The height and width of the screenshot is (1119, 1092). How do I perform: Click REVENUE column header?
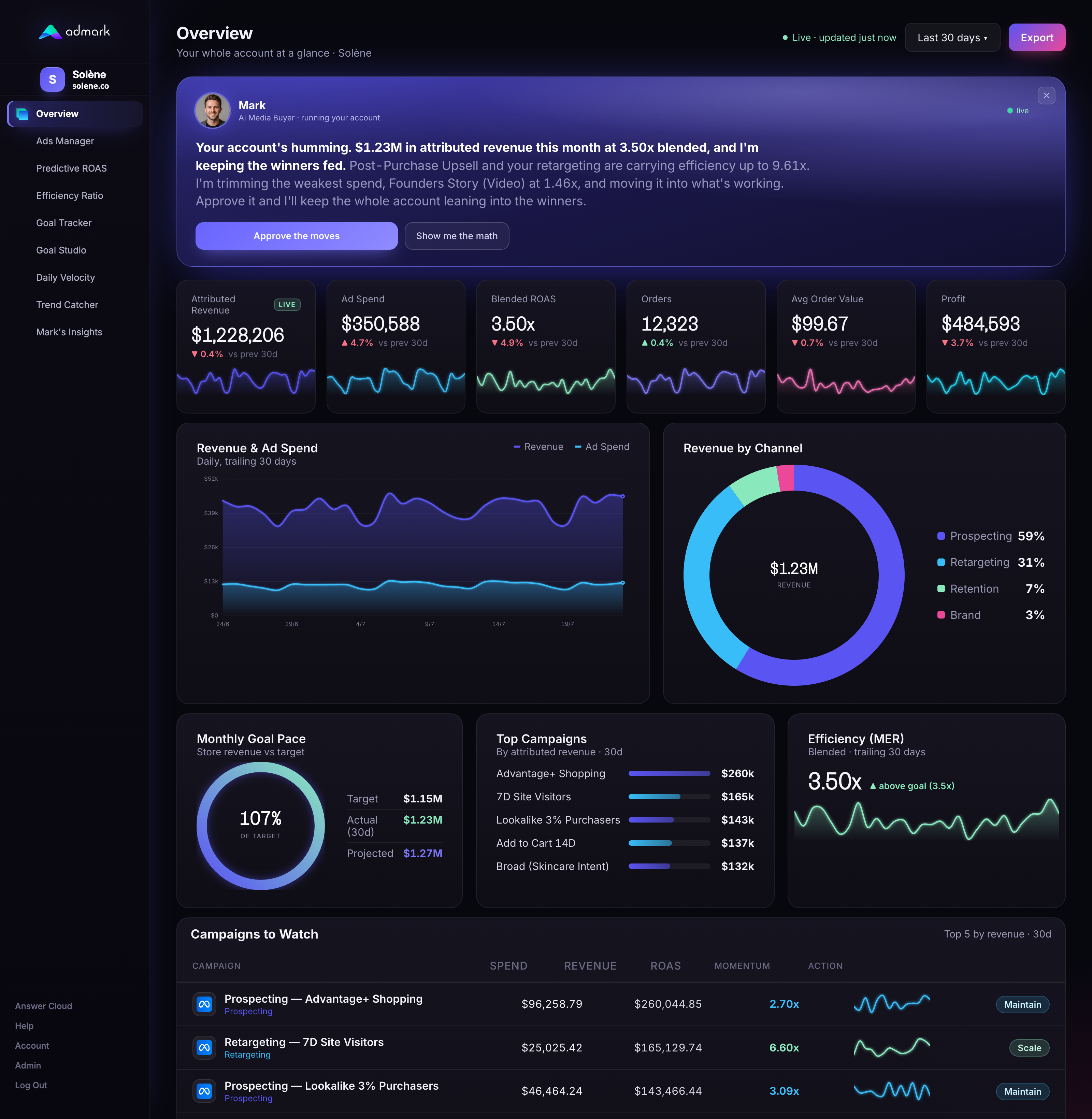pos(590,966)
